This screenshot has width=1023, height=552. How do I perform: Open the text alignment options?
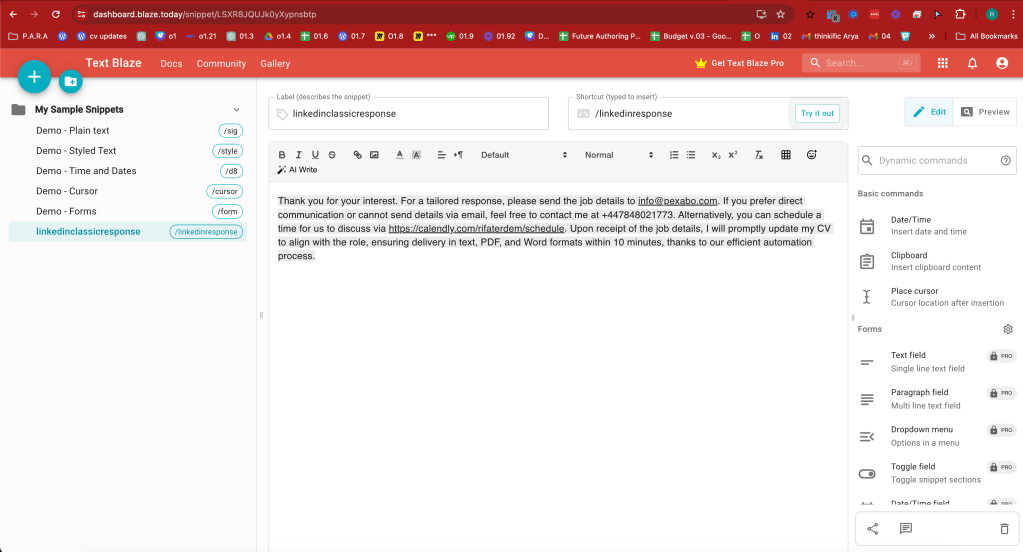point(442,155)
